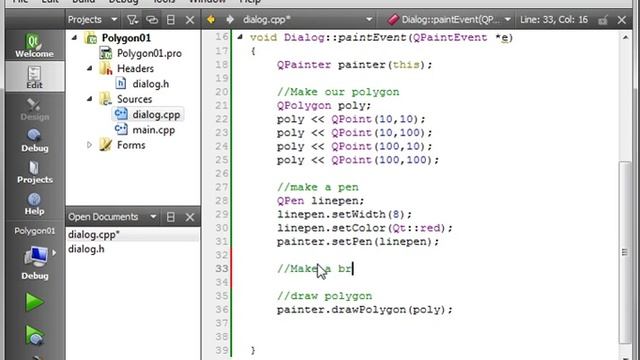
Task: Collapse the Sources folder
Action: coord(89,99)
